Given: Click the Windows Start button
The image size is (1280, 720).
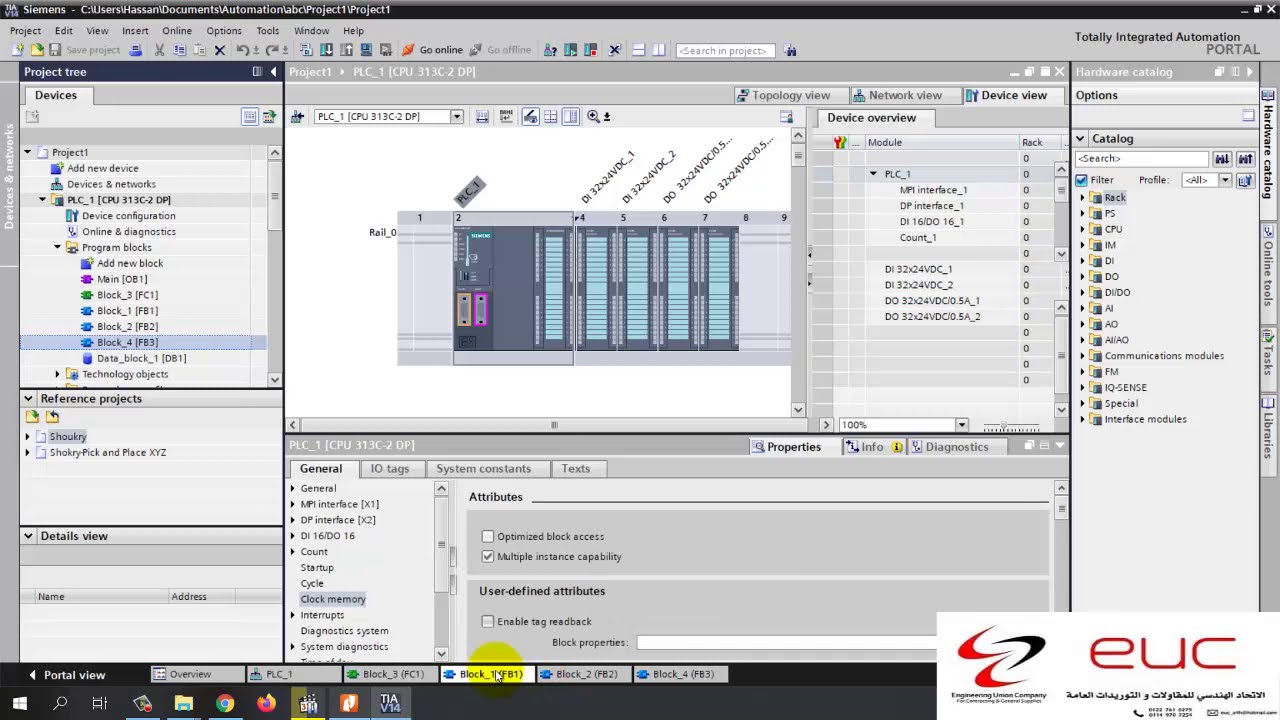Looking at the screenshot, I should pyautogui.click(x=19, y=703).
